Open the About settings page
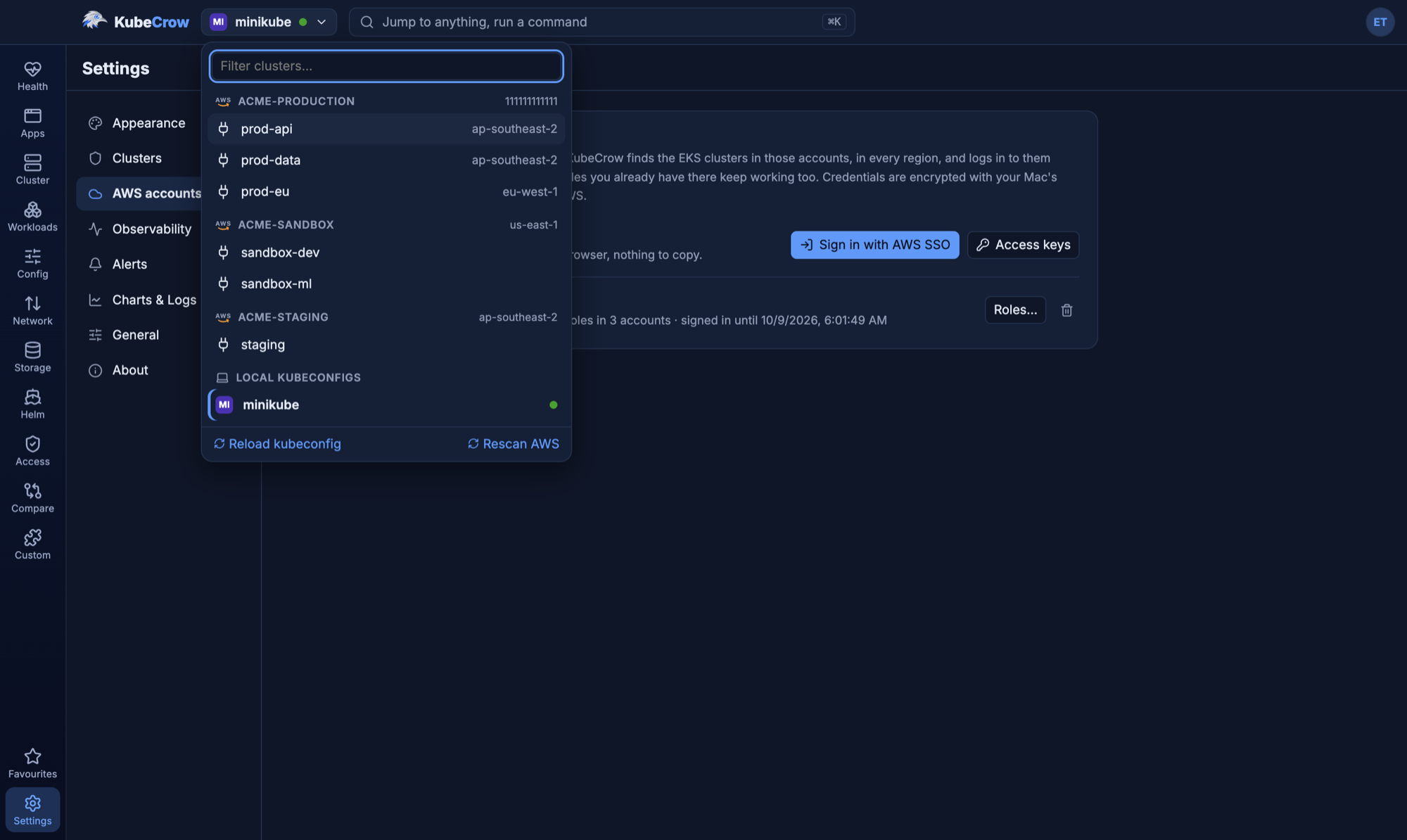Image resolution: width=1407 pixels, height=840 pixels. point(138,370)
